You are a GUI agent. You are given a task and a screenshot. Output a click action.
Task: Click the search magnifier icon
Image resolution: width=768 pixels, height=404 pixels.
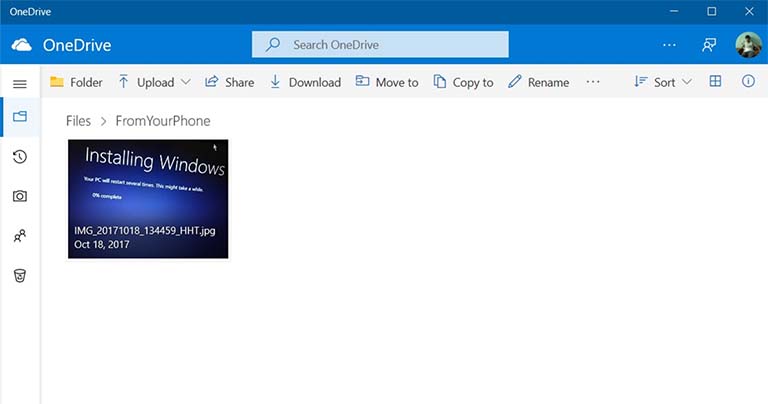[x=272, y=45]
